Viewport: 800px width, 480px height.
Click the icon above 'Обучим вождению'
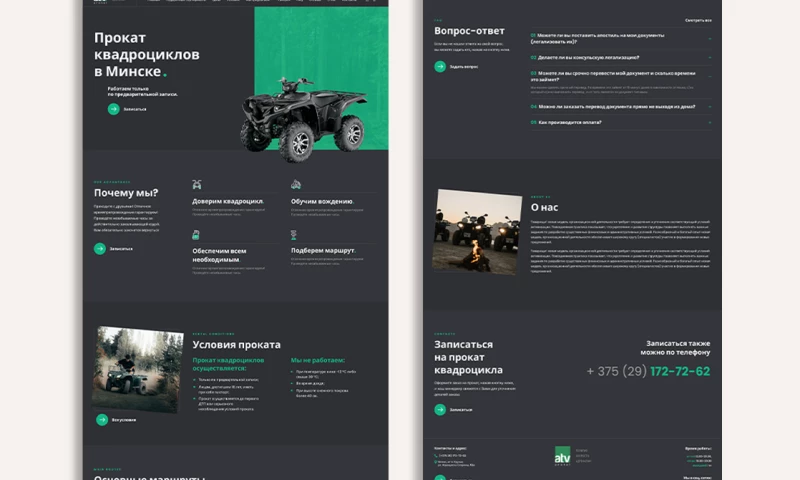tap(296, 185)
